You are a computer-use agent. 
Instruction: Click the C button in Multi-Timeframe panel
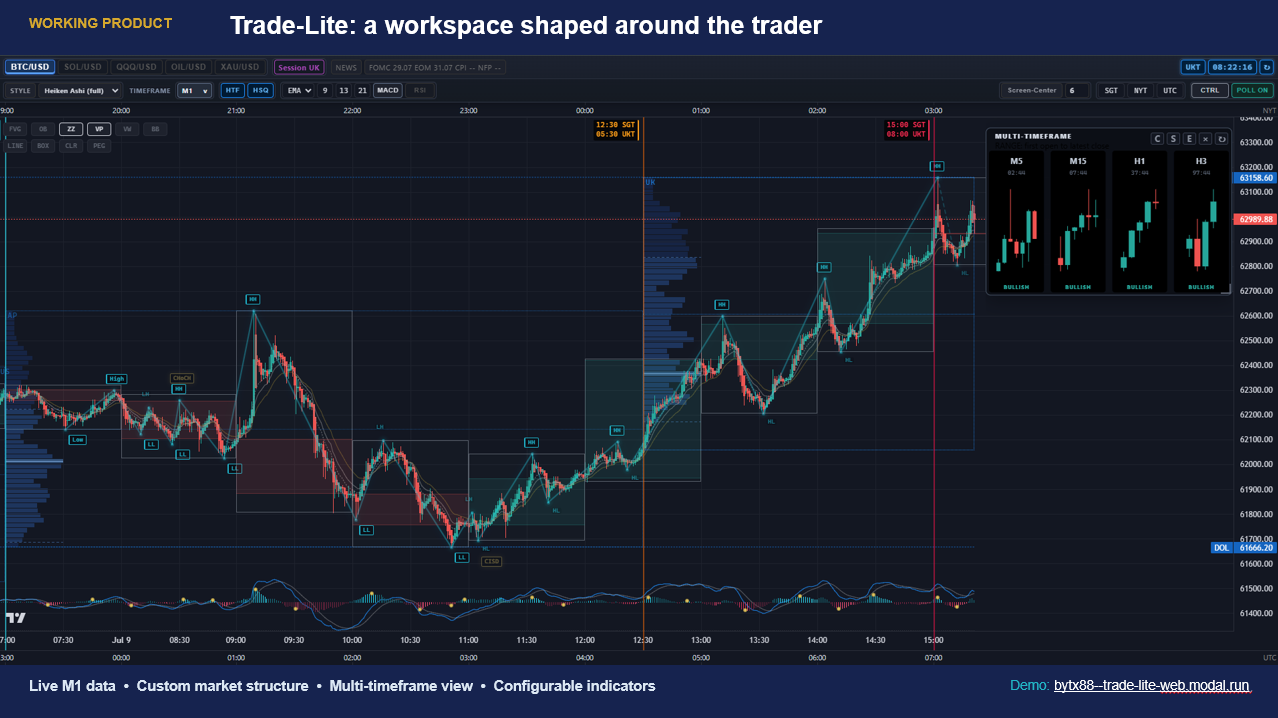point(1157,139)
